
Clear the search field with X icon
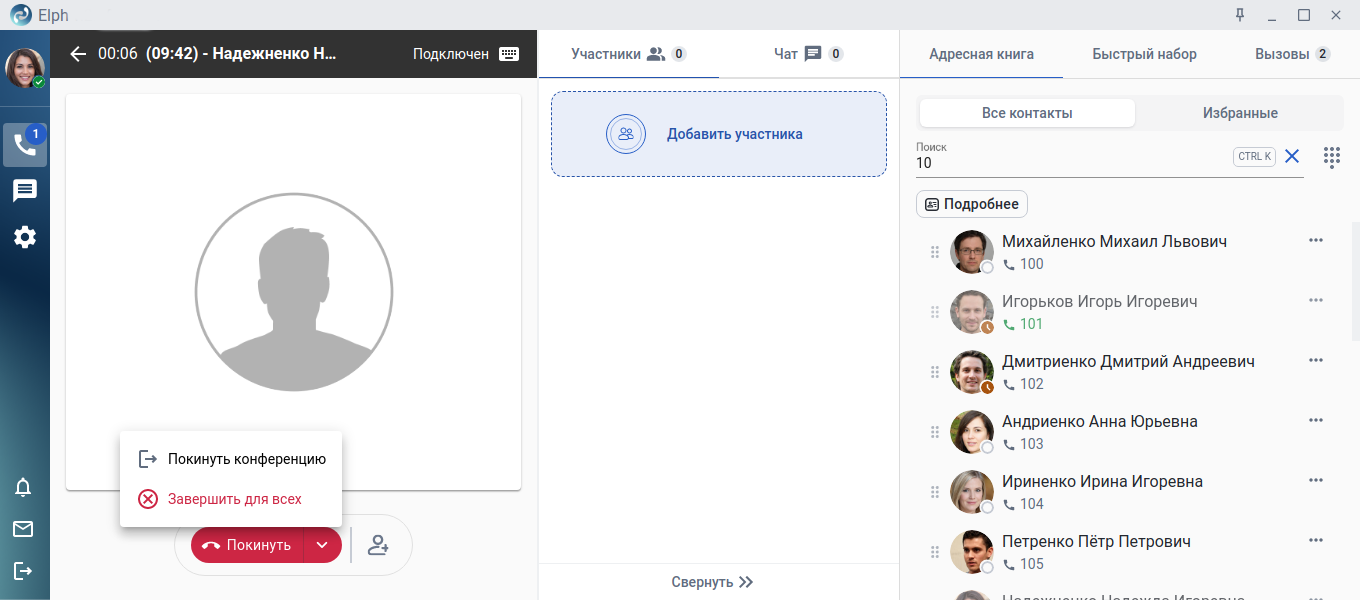[x=1292, y=156]
